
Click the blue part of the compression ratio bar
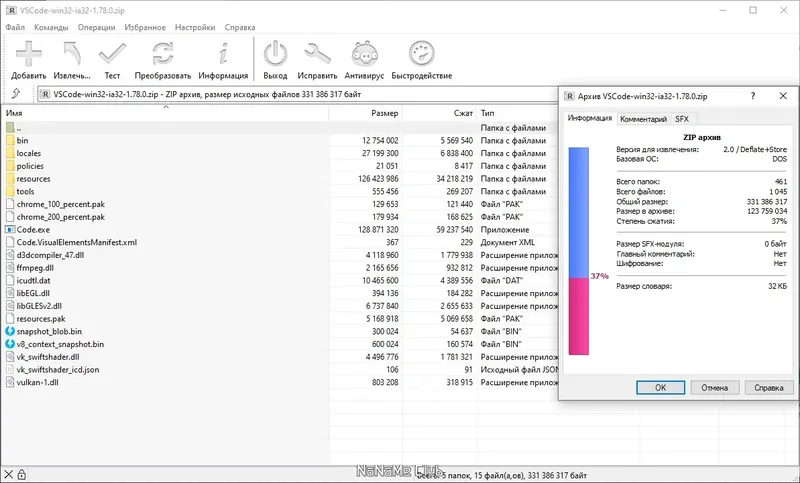(579, 213)
